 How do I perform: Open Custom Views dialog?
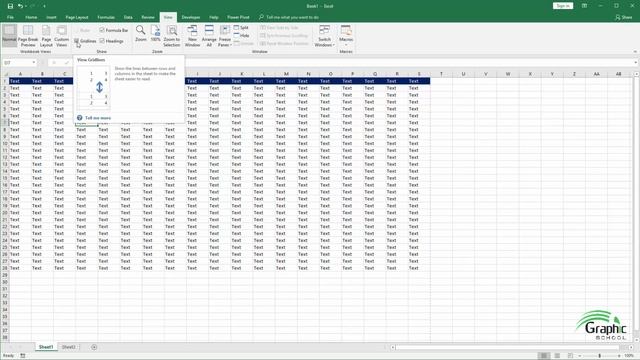[62, 36]
